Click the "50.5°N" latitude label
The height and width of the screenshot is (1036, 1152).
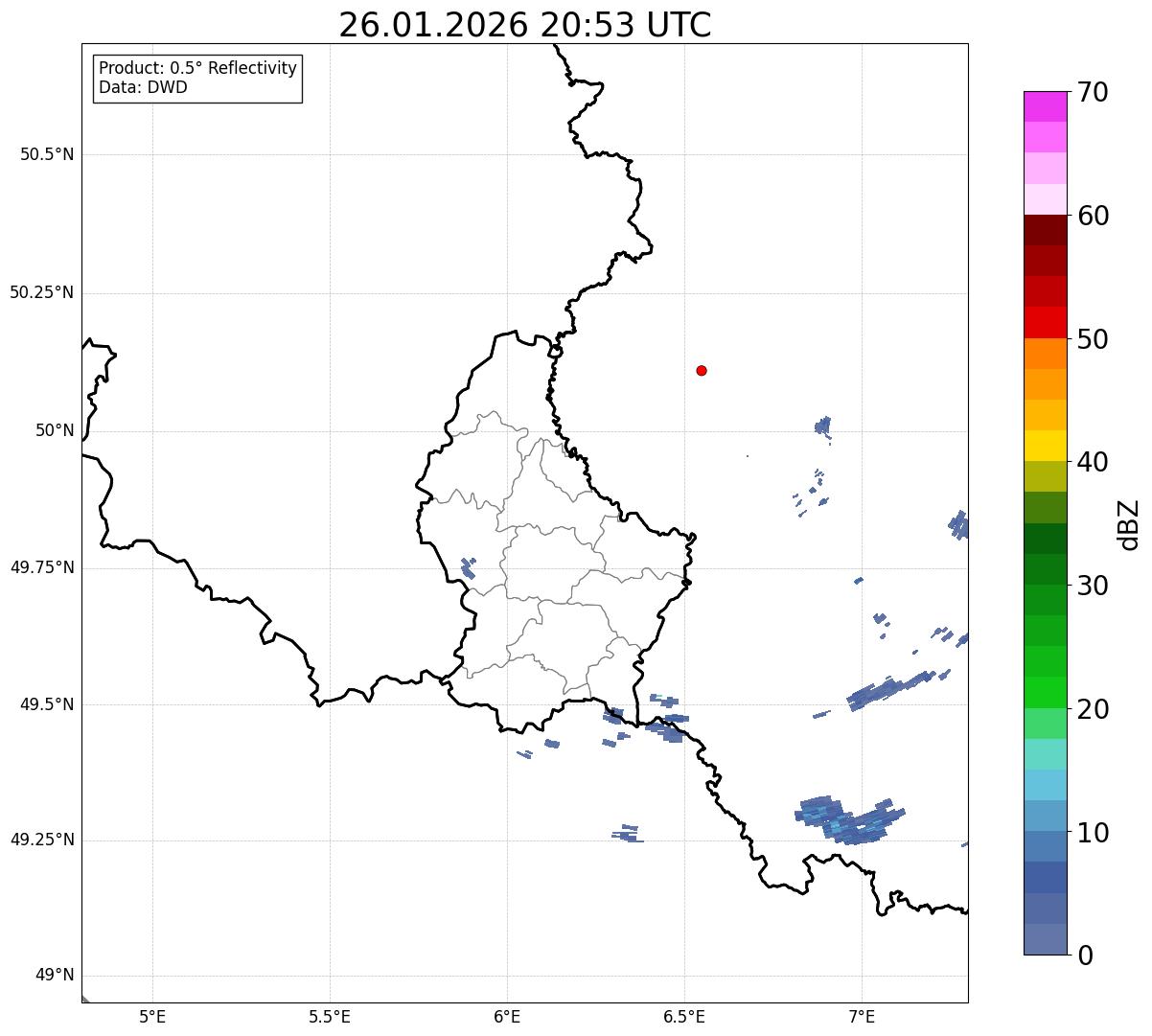[47, 154]
